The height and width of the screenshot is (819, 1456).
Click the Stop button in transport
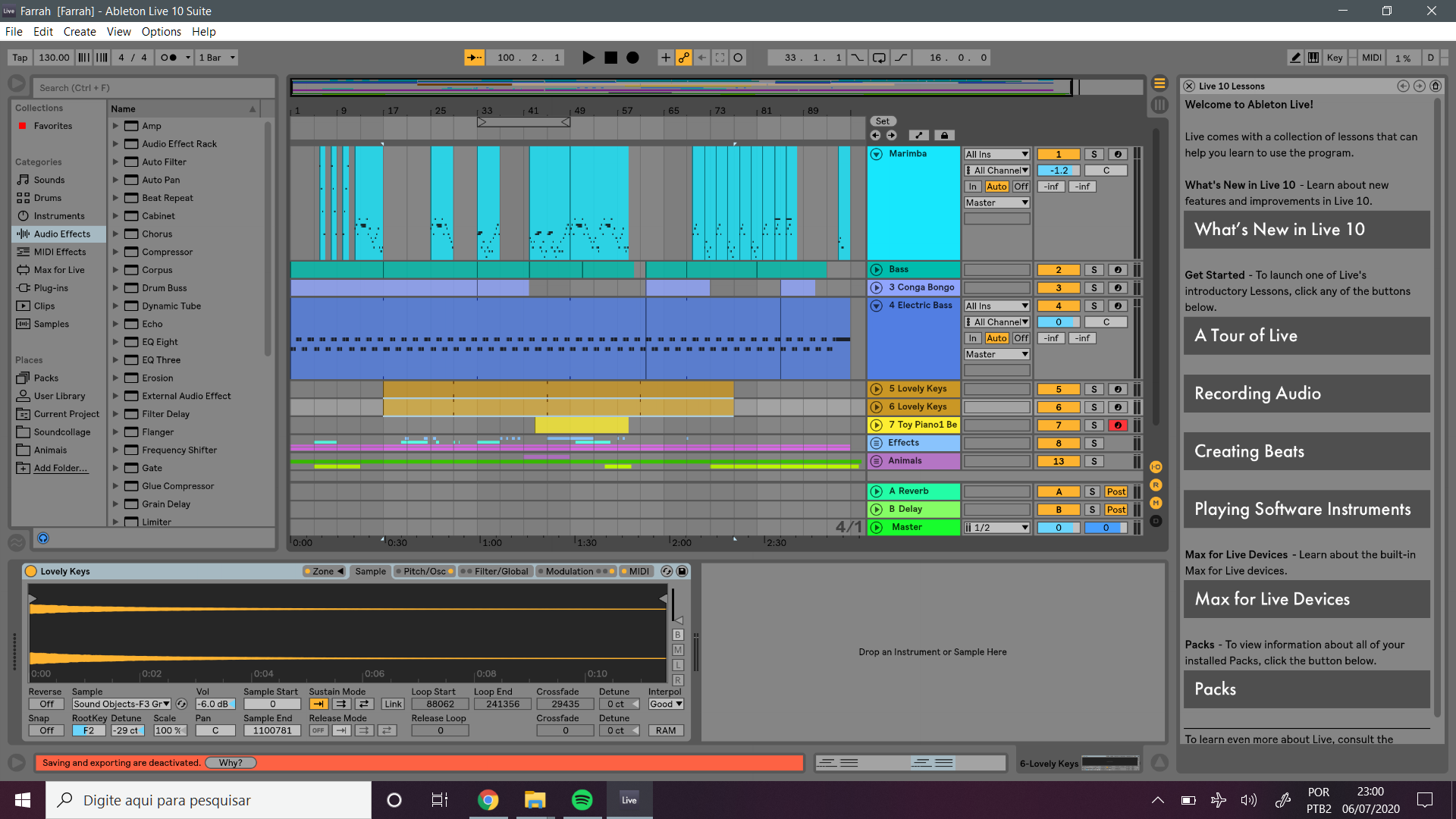(x=610, y=58)
